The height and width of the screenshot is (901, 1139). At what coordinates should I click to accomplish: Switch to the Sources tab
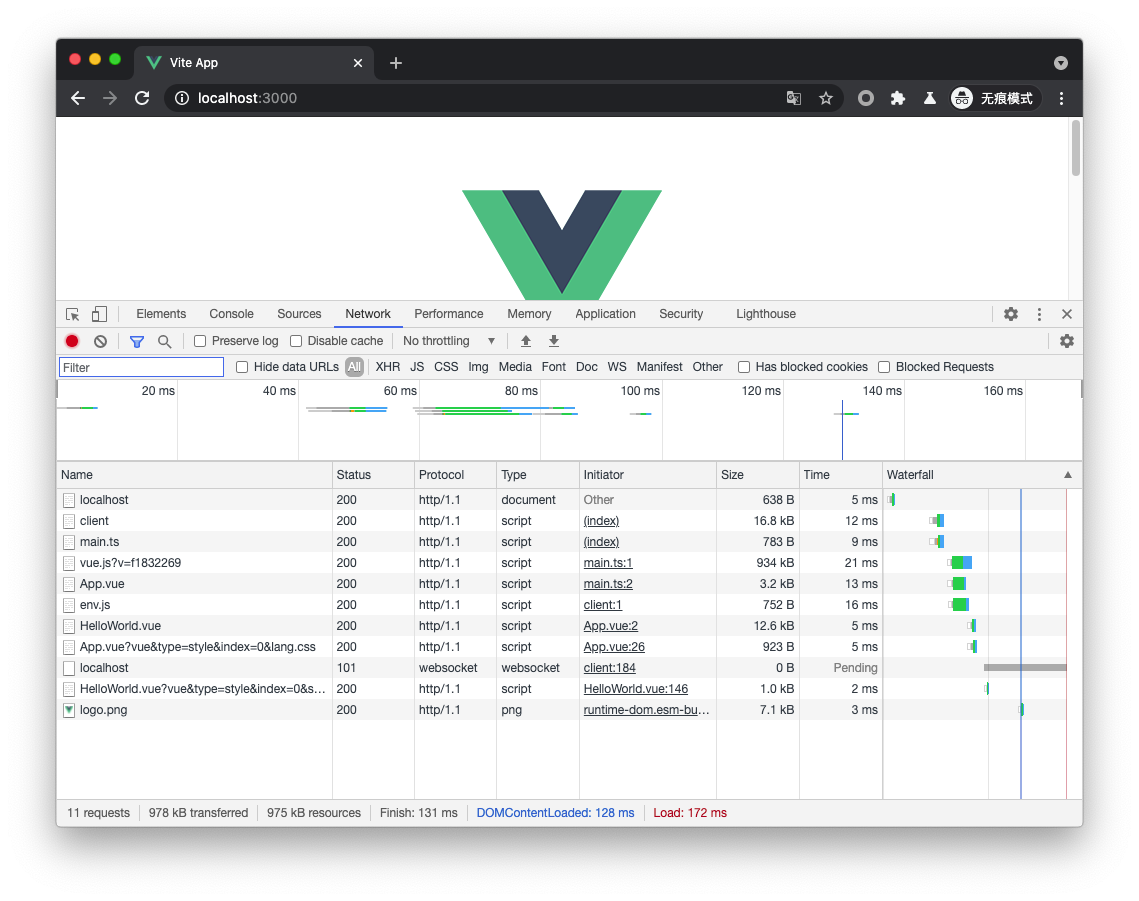(x=299, y=314)
